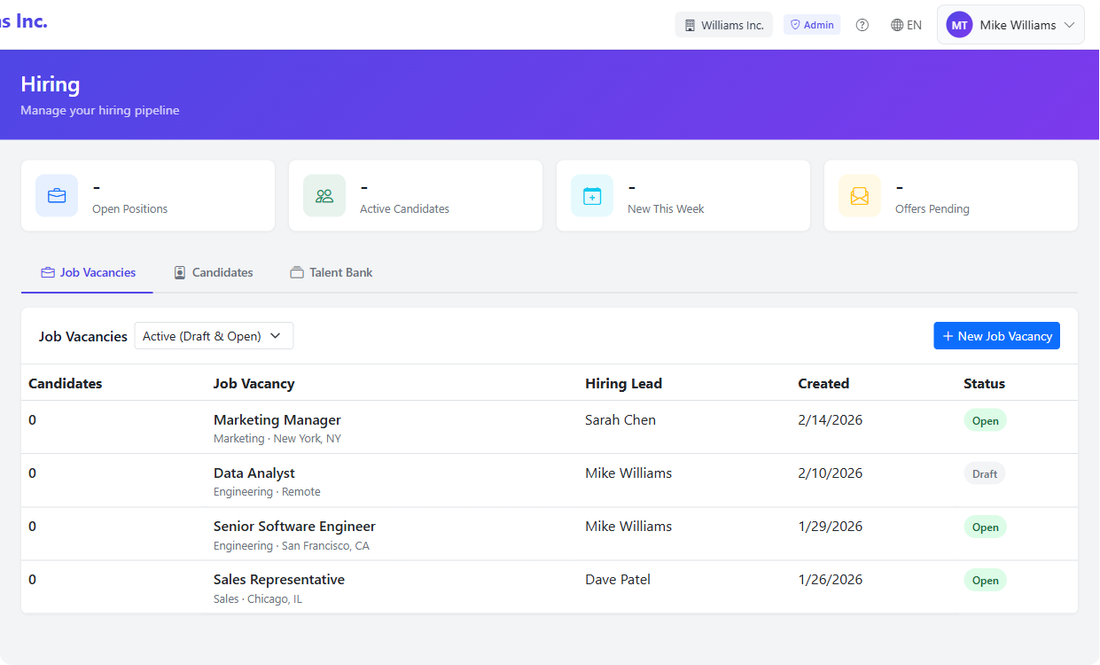Click the Admin shield badge
This screenshot has width=1100, height=665.
(x=812, y=23)
